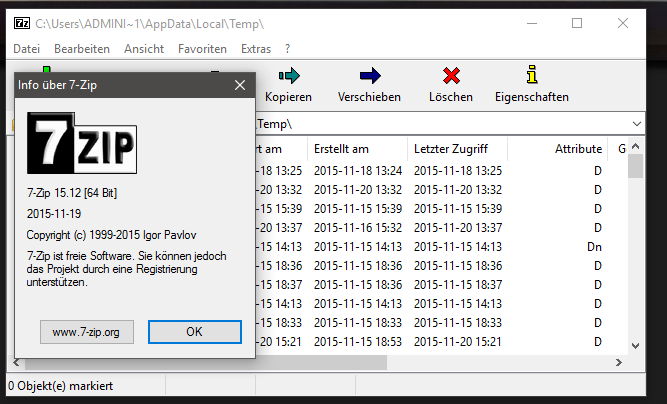Click the status bar text 0 Objekt(e) markiert
The height and width of the screenshot is (404, 667).
tap(60, 386)
